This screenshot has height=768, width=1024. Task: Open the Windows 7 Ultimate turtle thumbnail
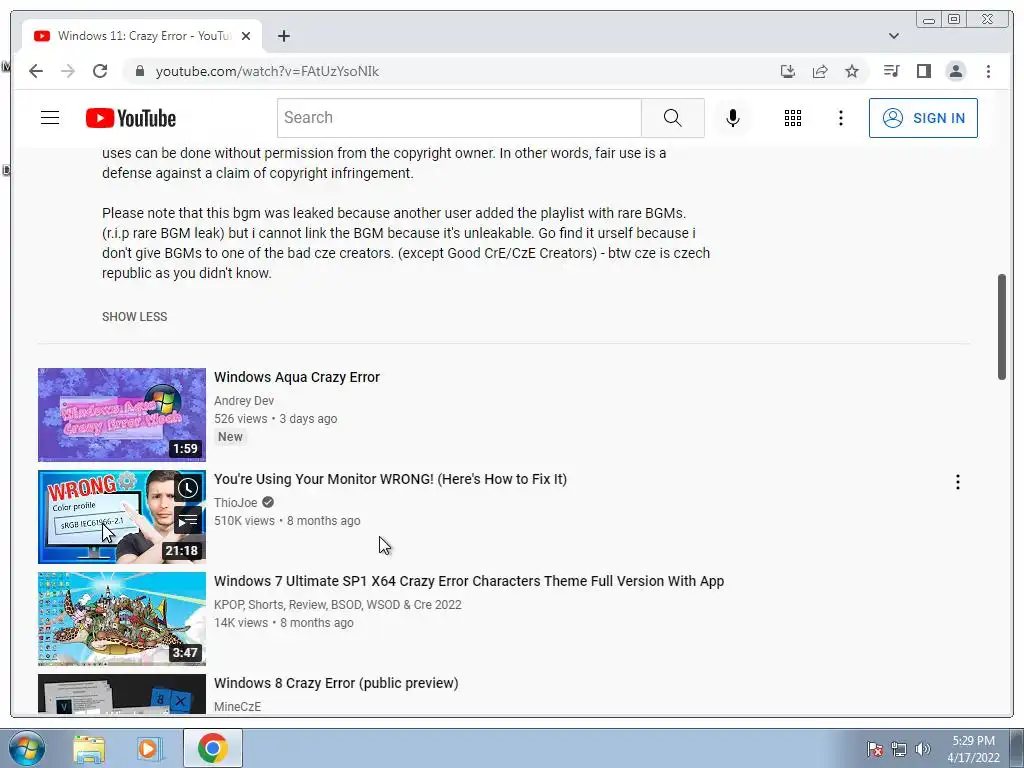(x=122, y=618)
